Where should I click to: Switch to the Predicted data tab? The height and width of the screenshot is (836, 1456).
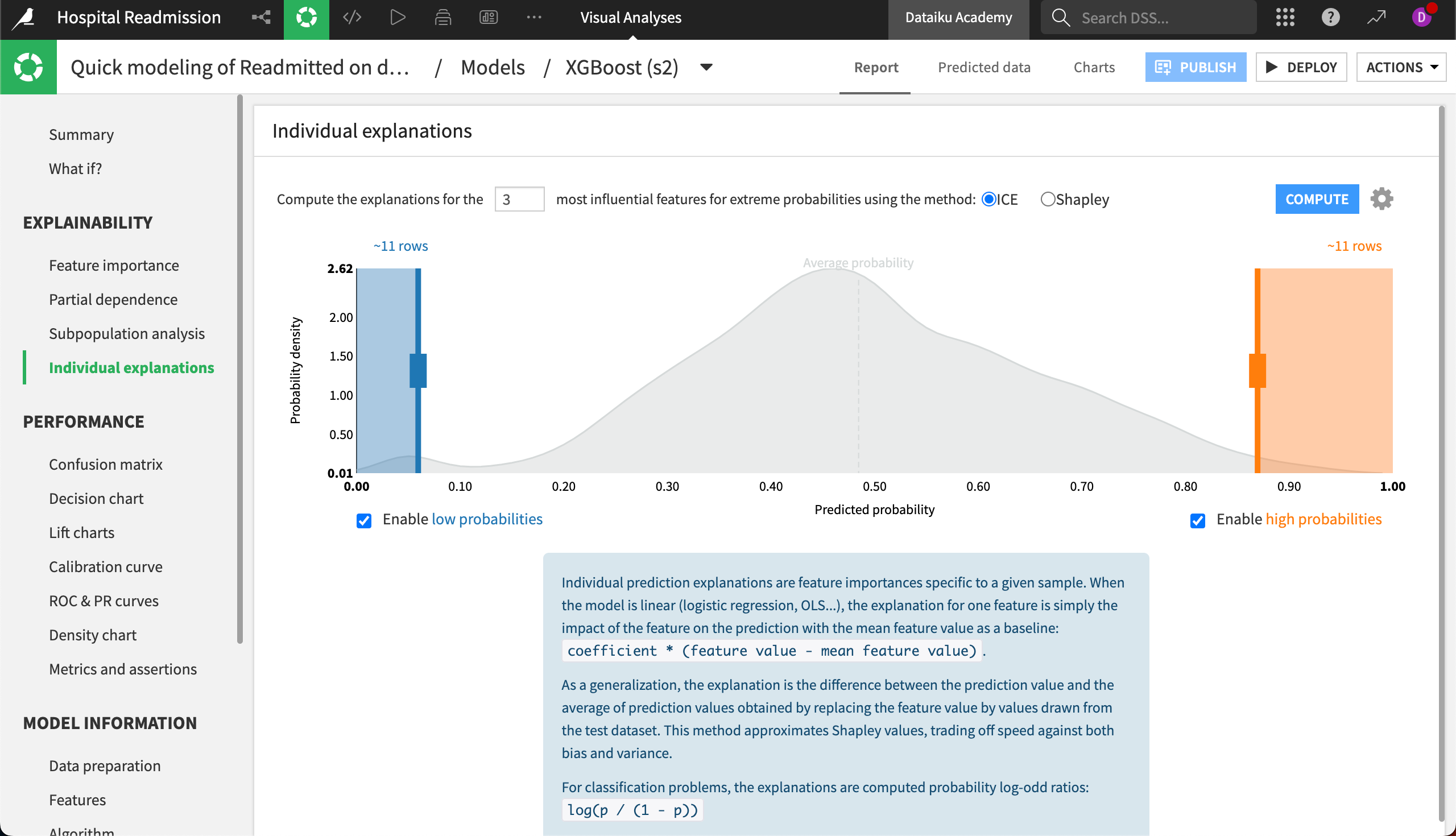point(984,67)
